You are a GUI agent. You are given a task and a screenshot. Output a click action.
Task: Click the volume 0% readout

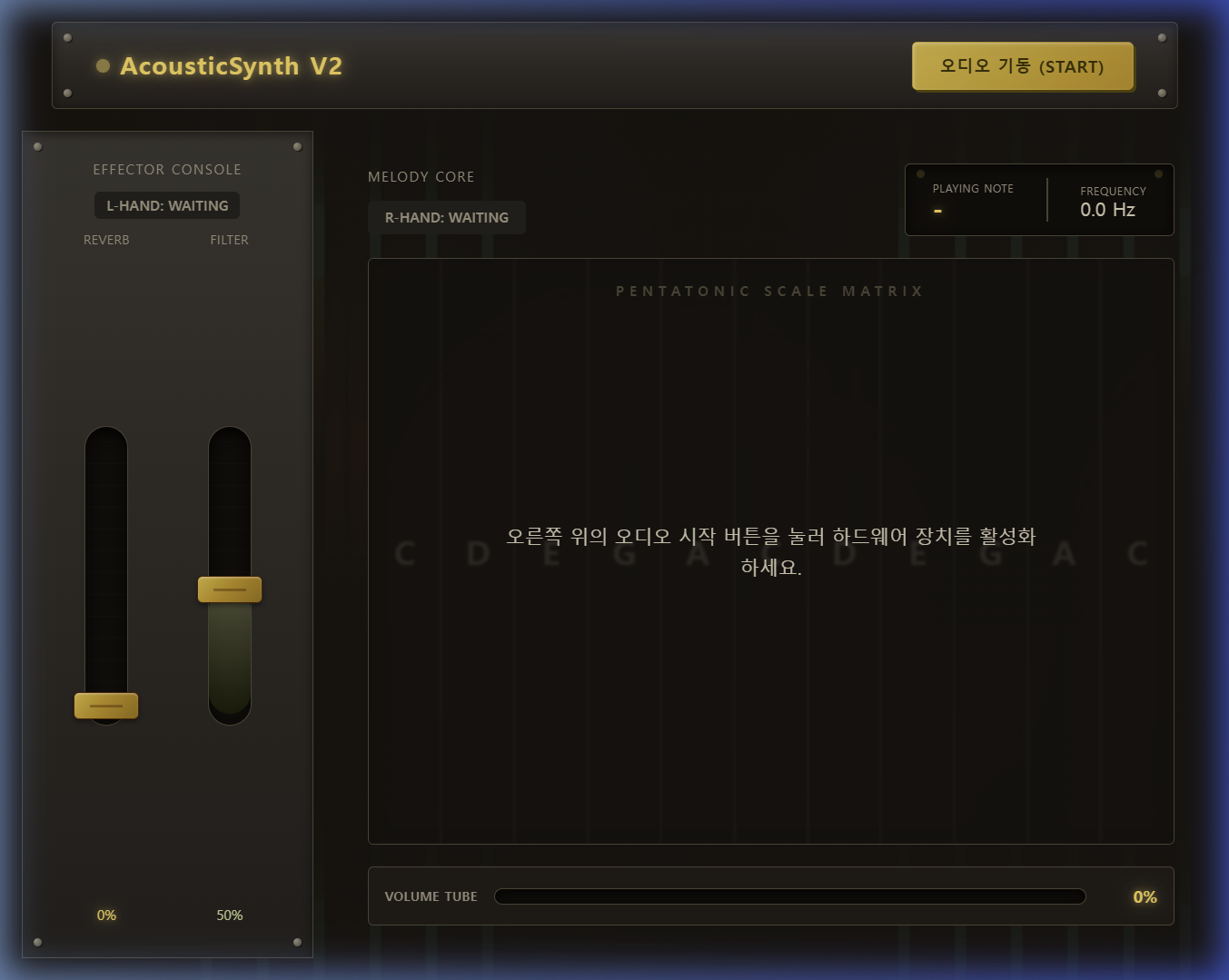coord(1145,897)
